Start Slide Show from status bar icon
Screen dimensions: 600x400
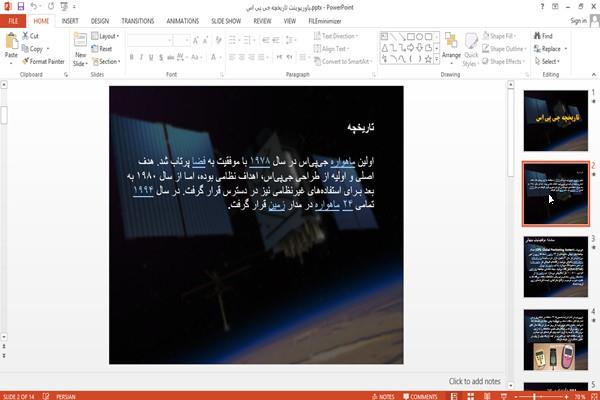click(504, 396)
